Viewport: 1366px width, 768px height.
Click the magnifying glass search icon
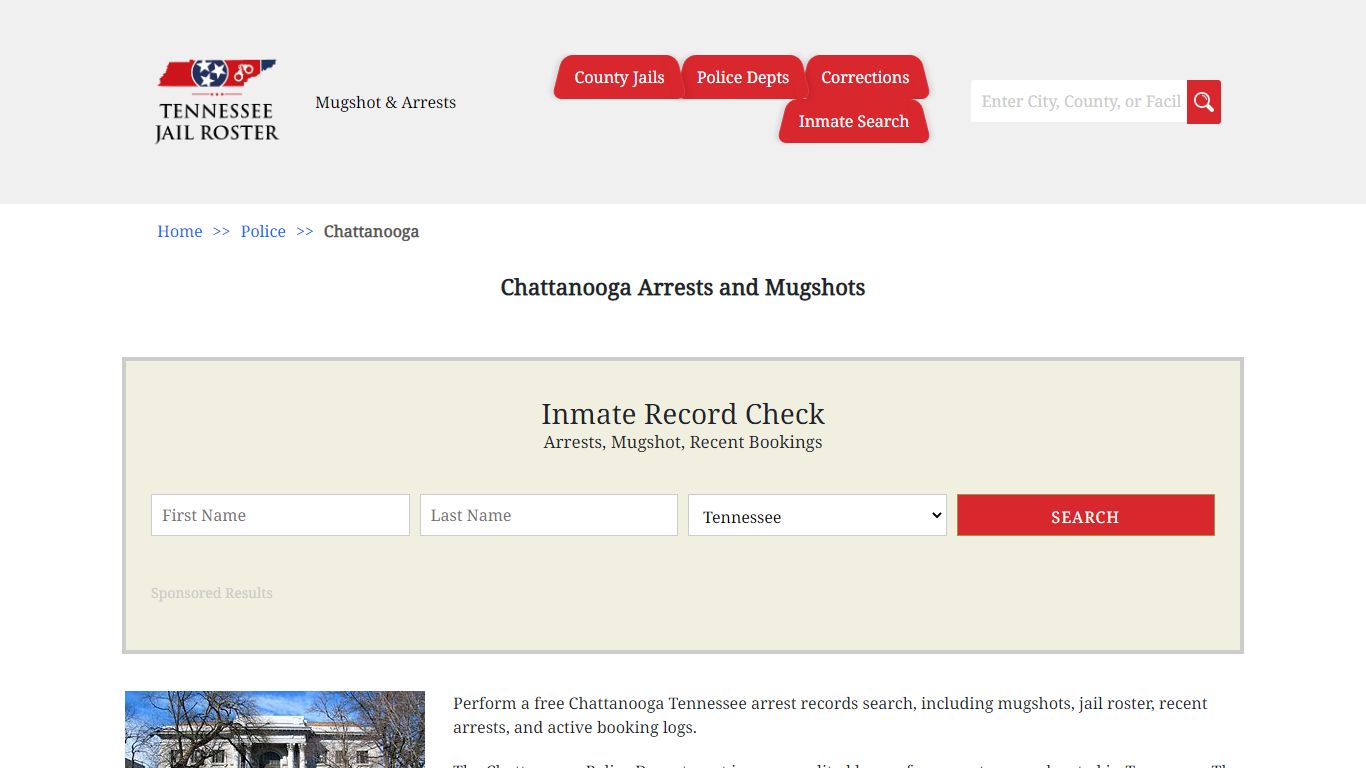point(1204,102)
